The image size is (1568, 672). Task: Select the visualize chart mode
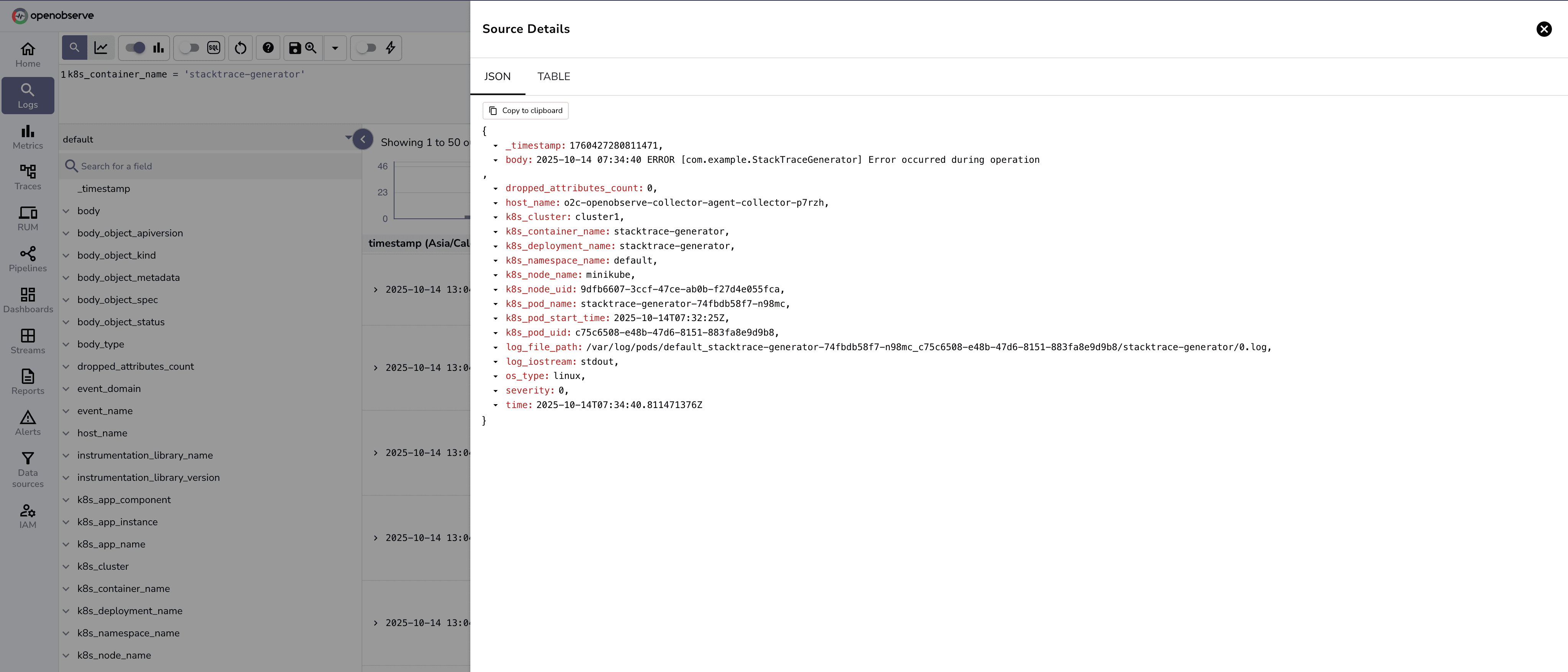(101, 48)
